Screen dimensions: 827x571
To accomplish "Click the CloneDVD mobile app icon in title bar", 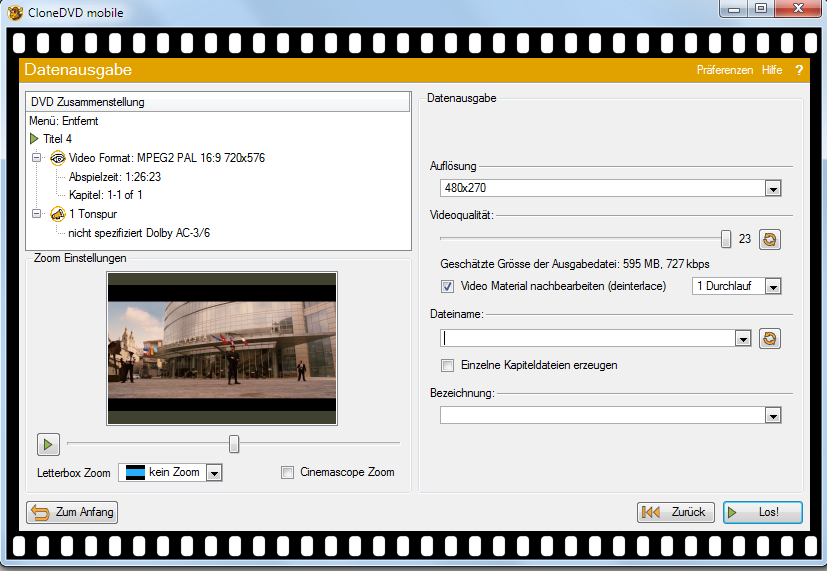I will click(x=15, y=12).
